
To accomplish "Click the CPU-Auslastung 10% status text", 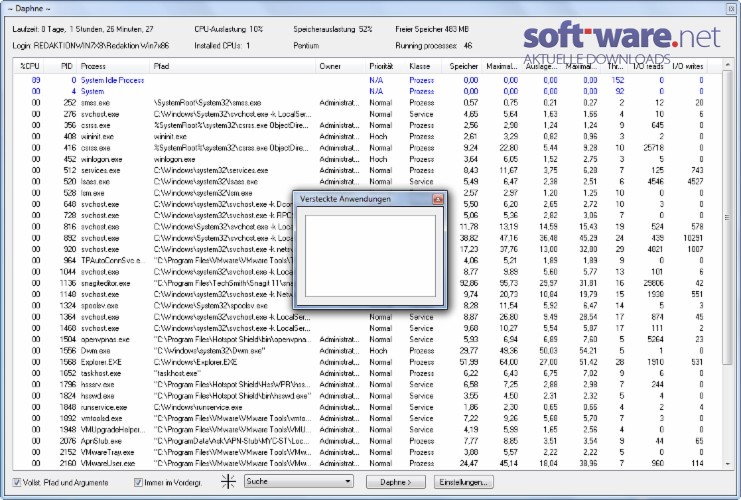I will (x=229, y=29).
